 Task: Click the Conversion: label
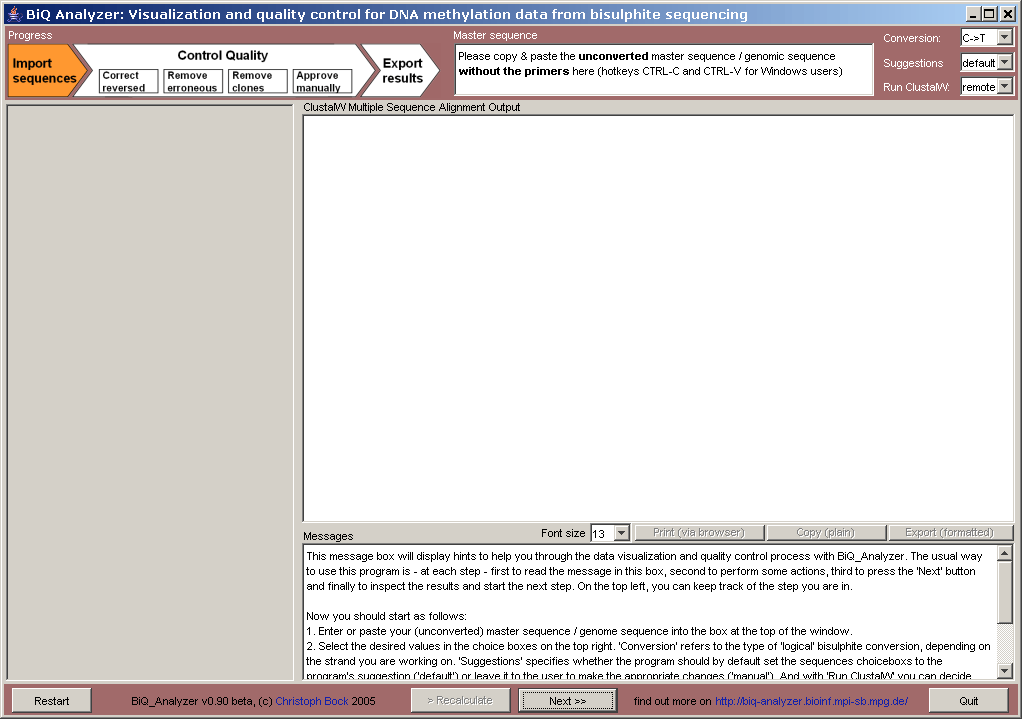click(912, 38)
